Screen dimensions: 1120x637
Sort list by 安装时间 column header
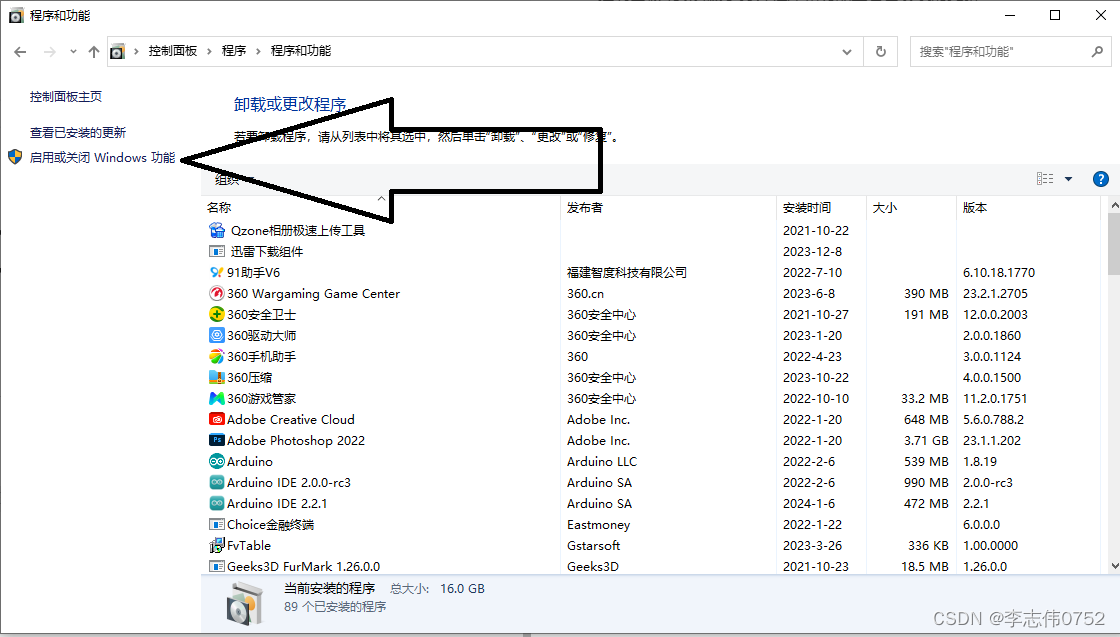[x=807, y=208]
